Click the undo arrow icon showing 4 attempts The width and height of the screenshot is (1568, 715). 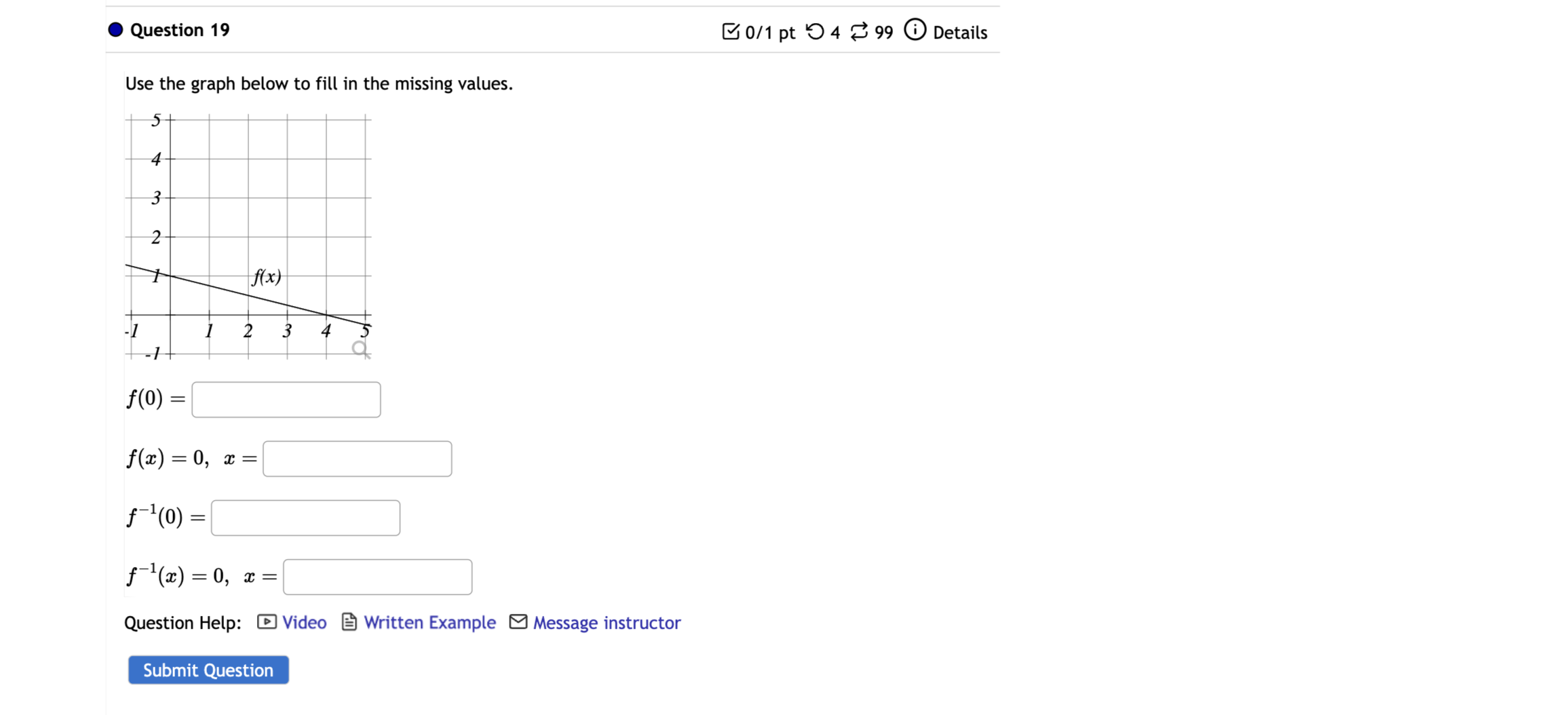pyautogui.click(x=816, y=31)
